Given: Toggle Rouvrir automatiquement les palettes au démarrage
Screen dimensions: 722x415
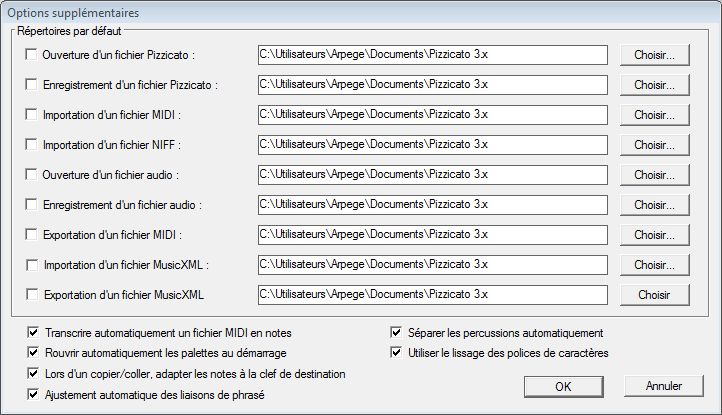Looking at the screenshot, I should pos(33,352).
